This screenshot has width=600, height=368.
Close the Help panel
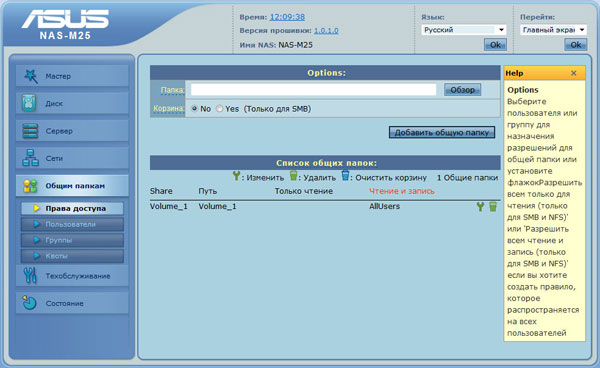pyautogui.click(x=573, y=73)
